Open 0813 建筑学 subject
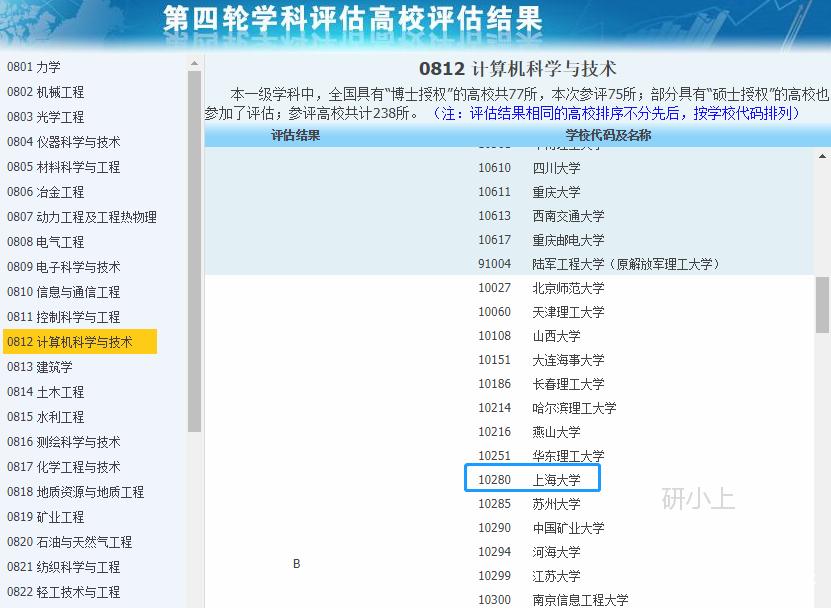The width and height of the screenshot is (831, 608). coord(40,366)
